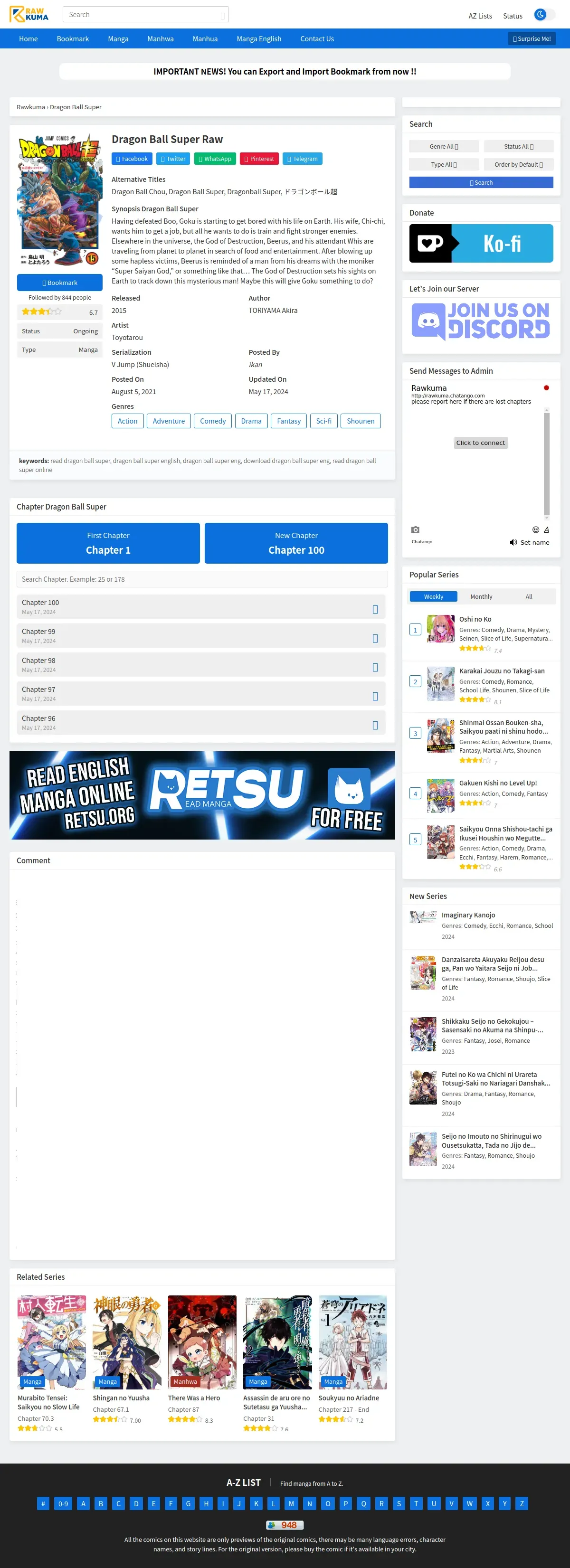Screen dimensions: 570x1568
Task: Share on WhatsApp
Action: (215, 159)
